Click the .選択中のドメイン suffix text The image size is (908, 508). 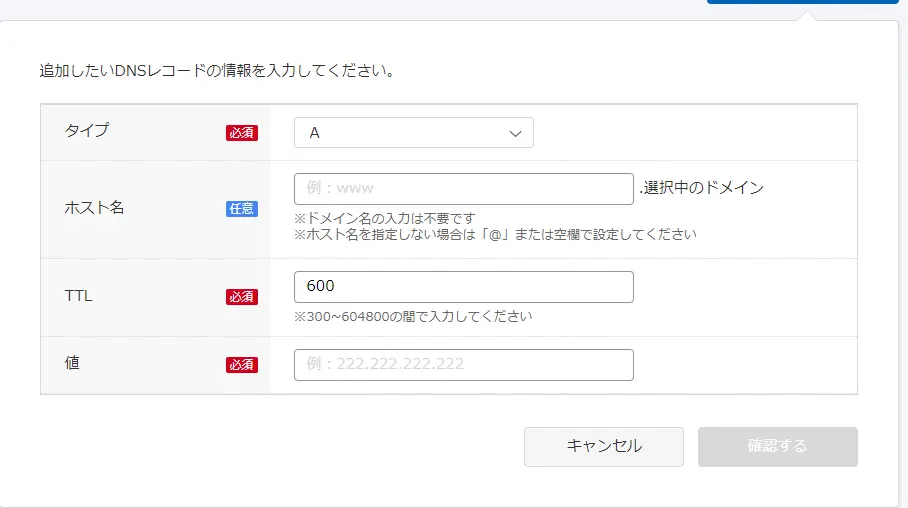pos(701,188)
